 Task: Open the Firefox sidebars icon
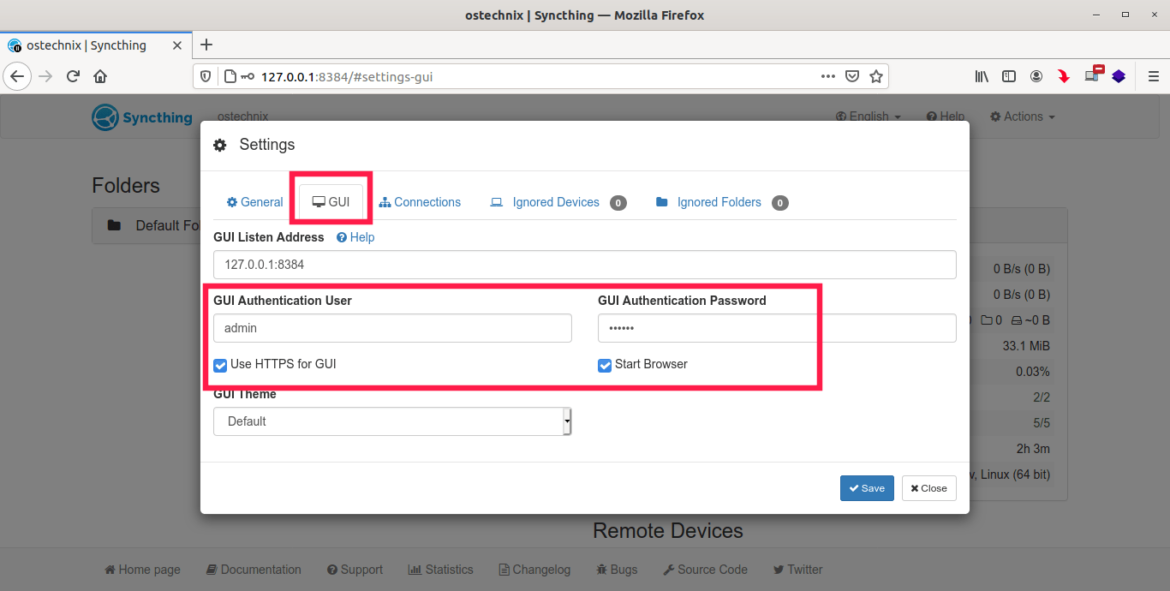click(1009, 76)
